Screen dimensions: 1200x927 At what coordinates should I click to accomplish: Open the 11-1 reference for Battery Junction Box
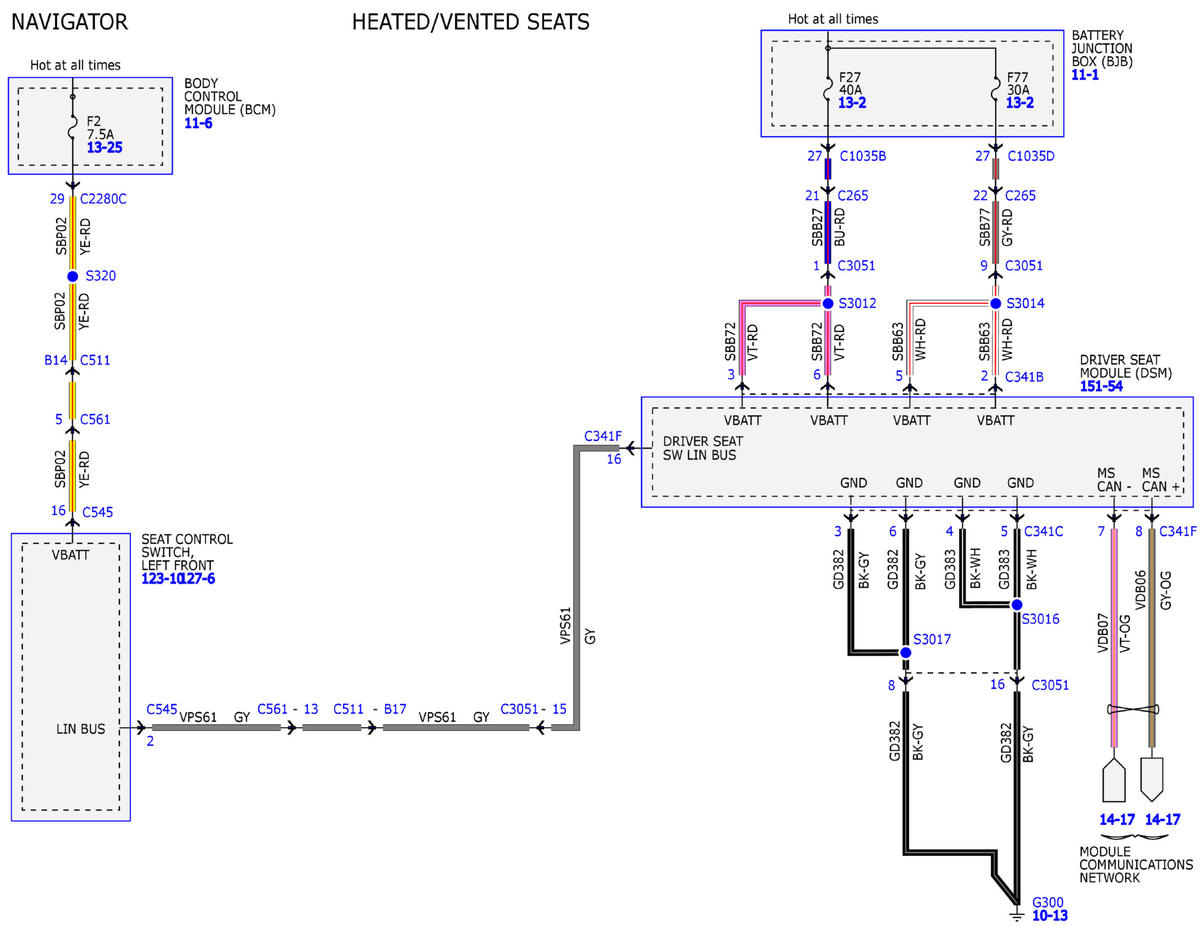[x=1085, y=74]
